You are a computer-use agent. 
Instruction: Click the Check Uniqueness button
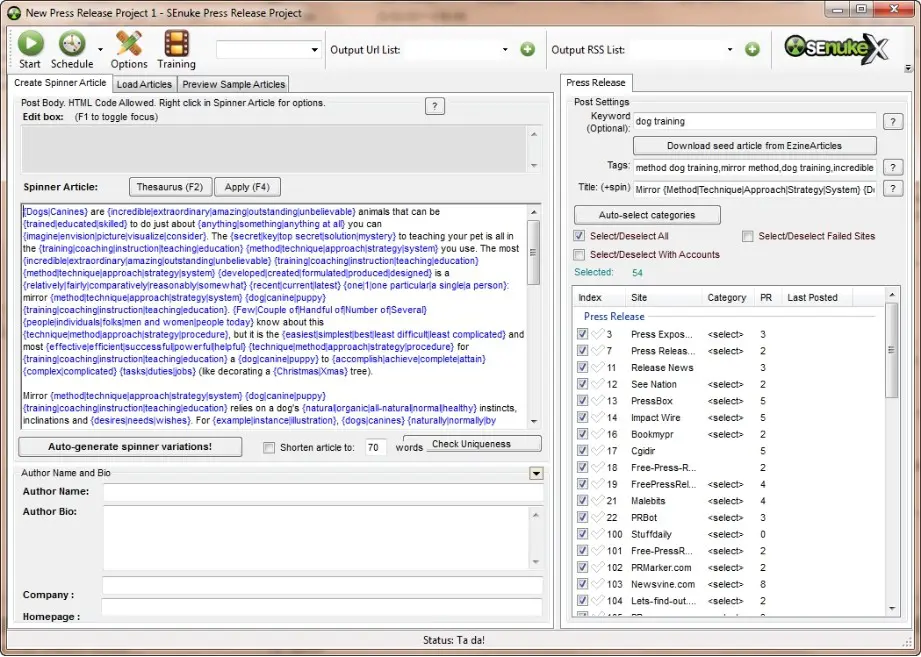pyautogui.click(x=472, y=444)
